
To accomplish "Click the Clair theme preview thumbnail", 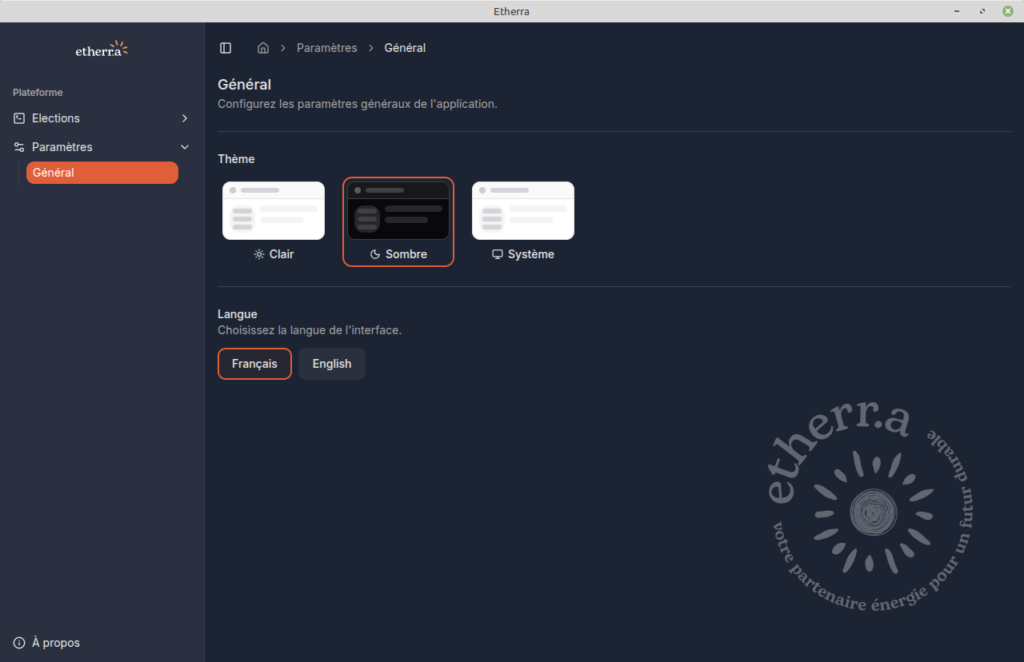I will (273, 211).
